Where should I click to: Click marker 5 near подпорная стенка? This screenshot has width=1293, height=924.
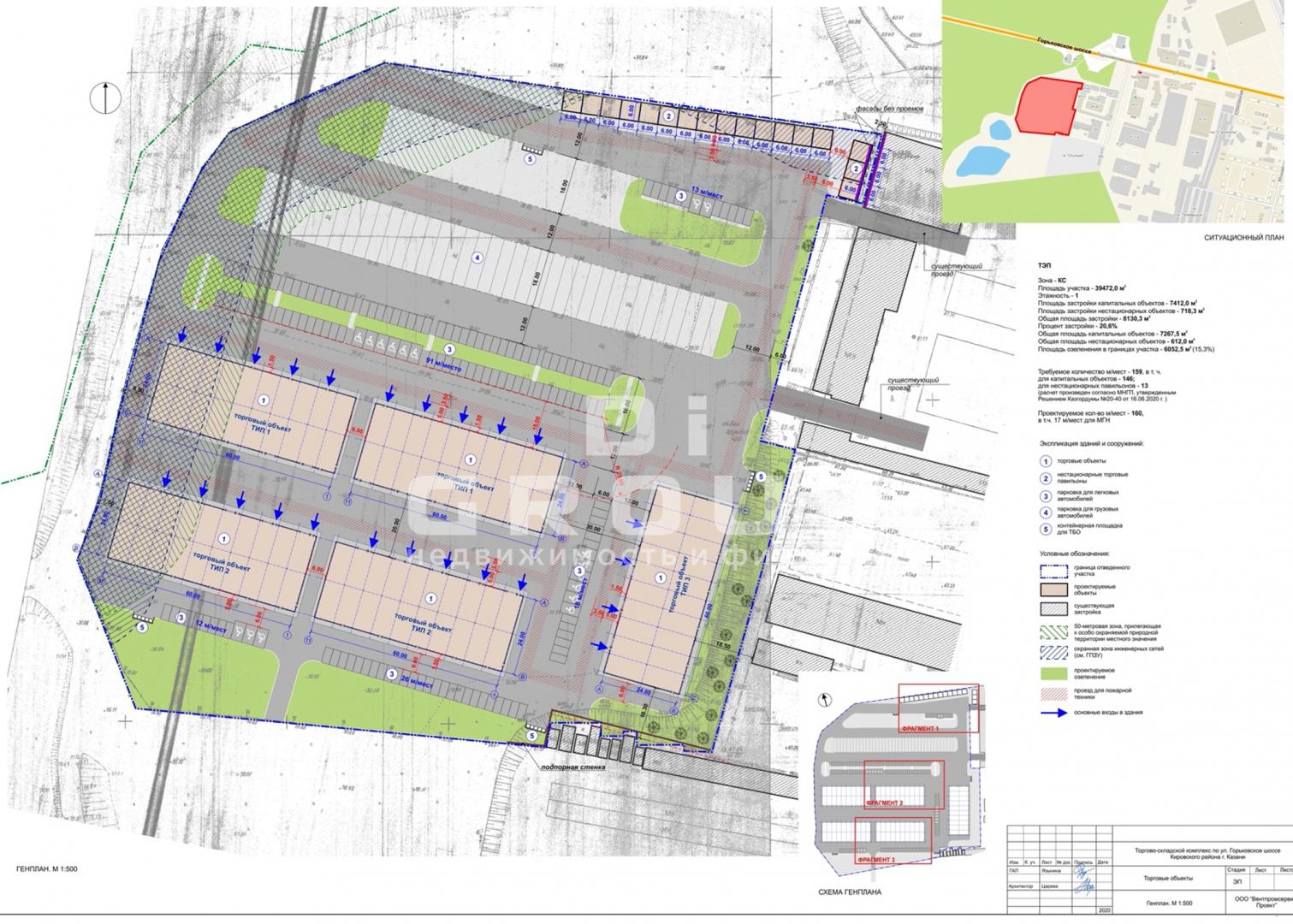click(531, 735)
